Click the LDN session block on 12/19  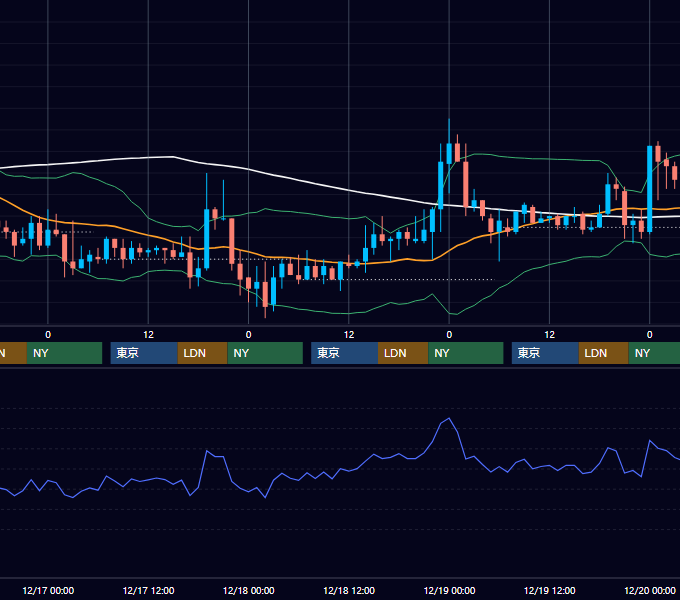(604, 353)
